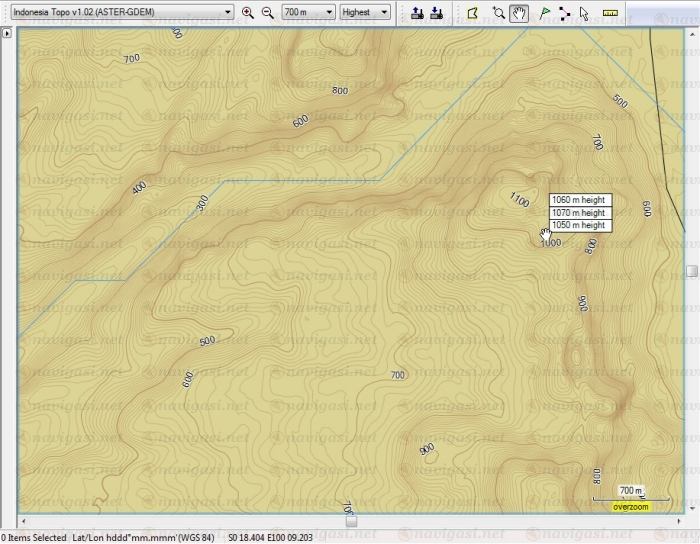Screen dimensions: 700x544
Task: Select the Map tool icon
Action: pos(473,13)
